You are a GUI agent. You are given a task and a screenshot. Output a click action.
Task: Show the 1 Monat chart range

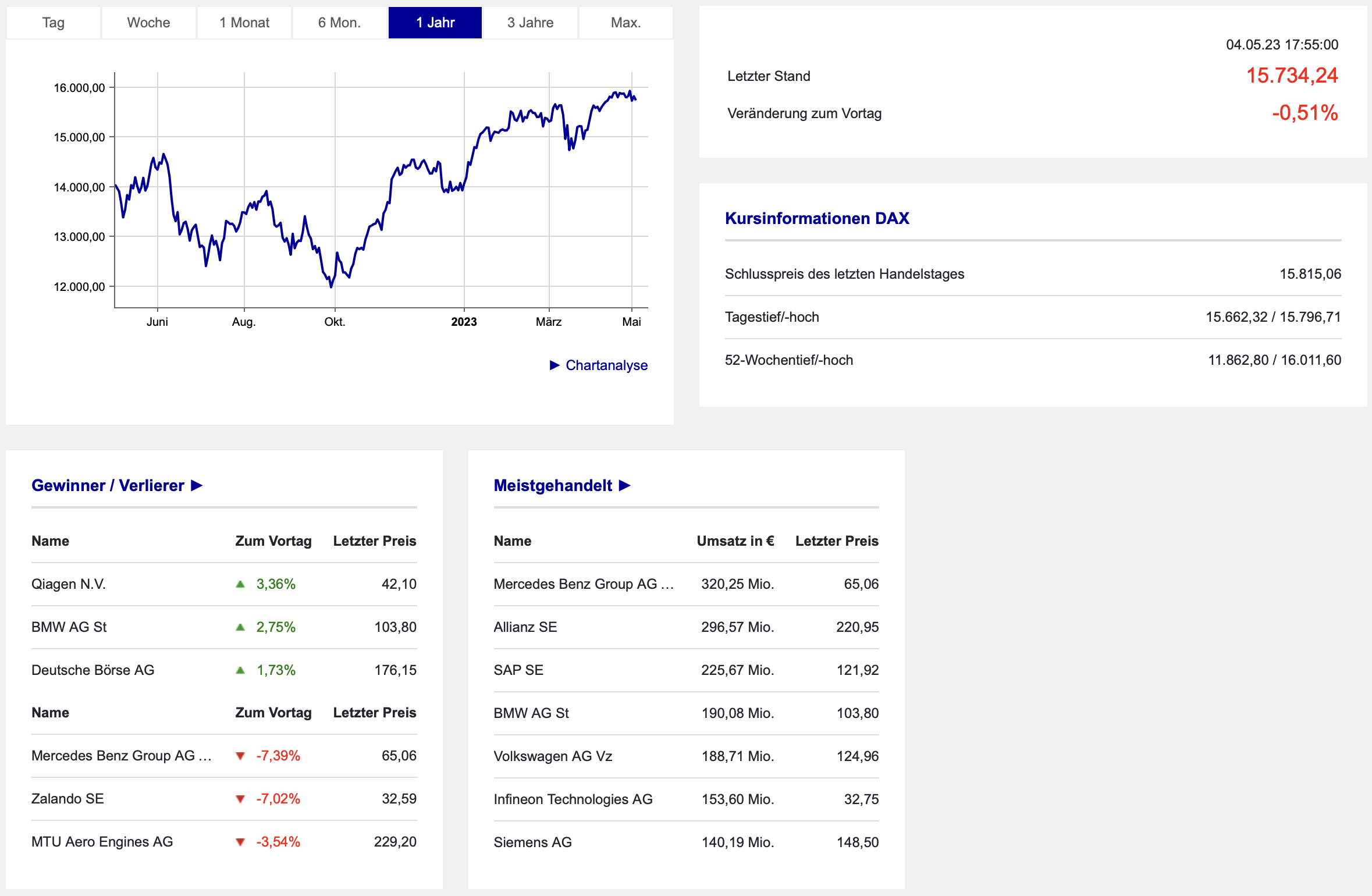pos(244,23)
